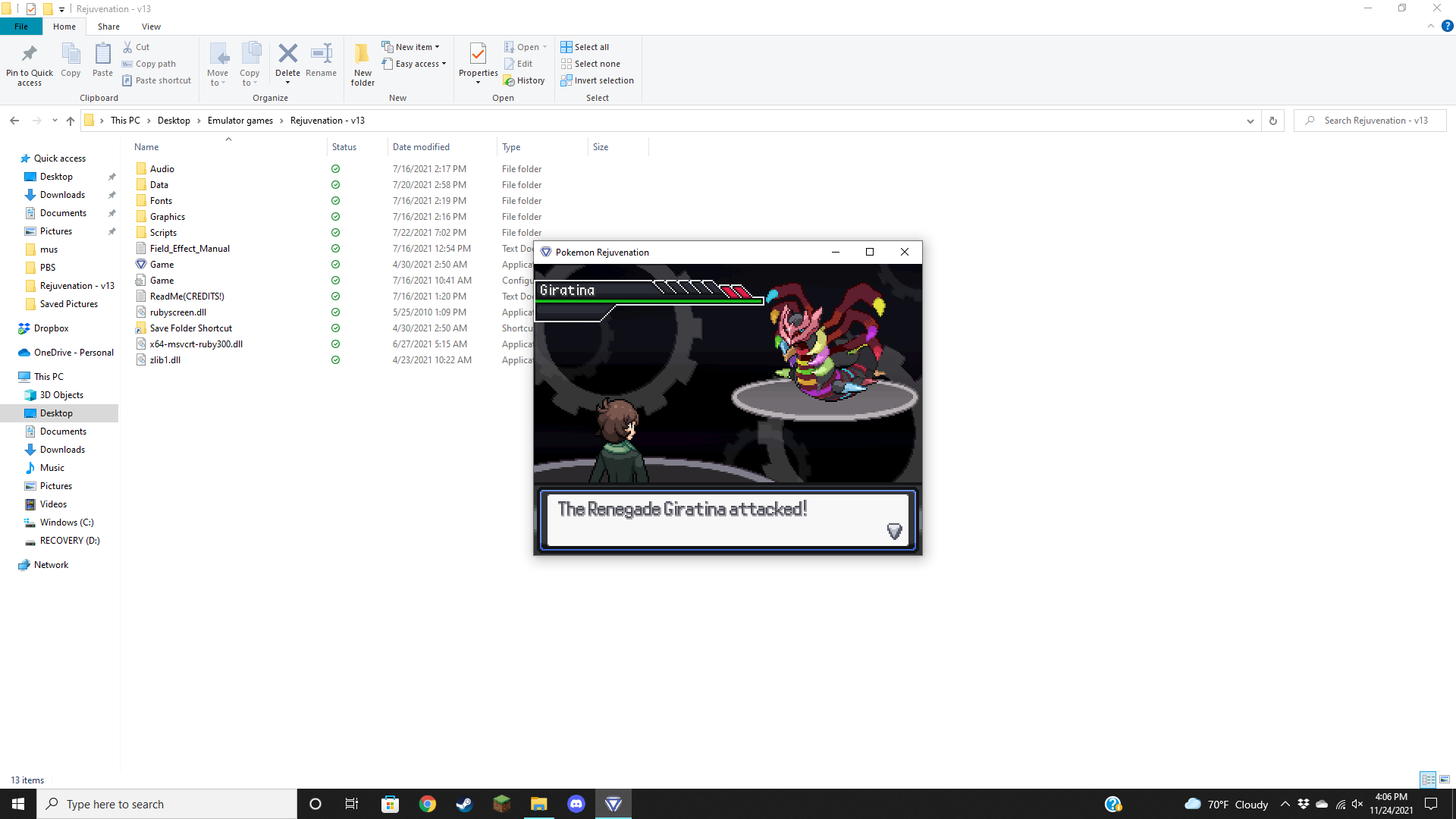Open Quick Access Toolbar customize dropdown
This screenshot has height=819, width=1456.
[62, 9]
